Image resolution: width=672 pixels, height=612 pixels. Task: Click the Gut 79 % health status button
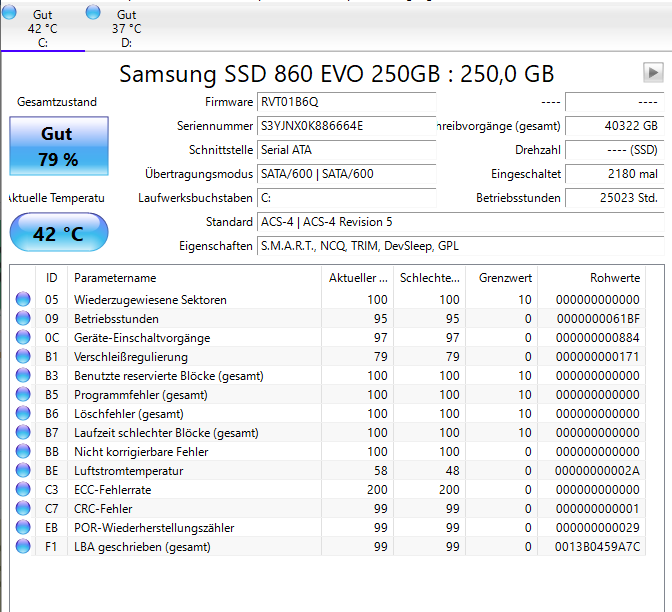(59, 146)
